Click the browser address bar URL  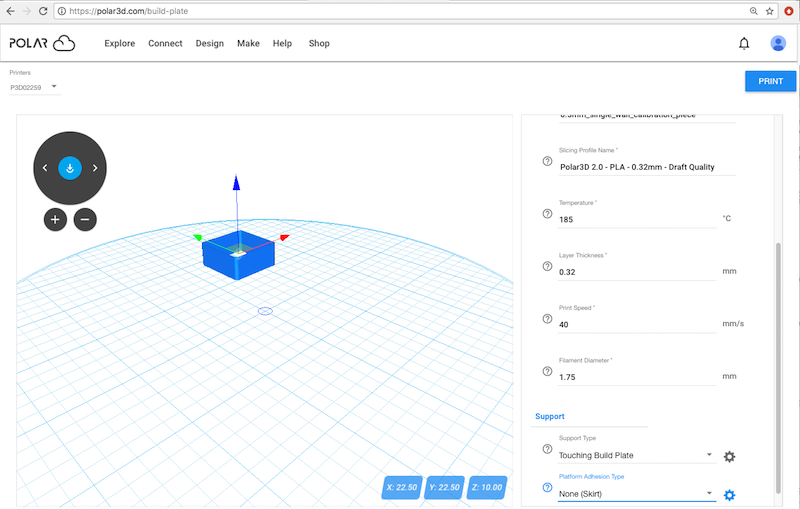129,11
